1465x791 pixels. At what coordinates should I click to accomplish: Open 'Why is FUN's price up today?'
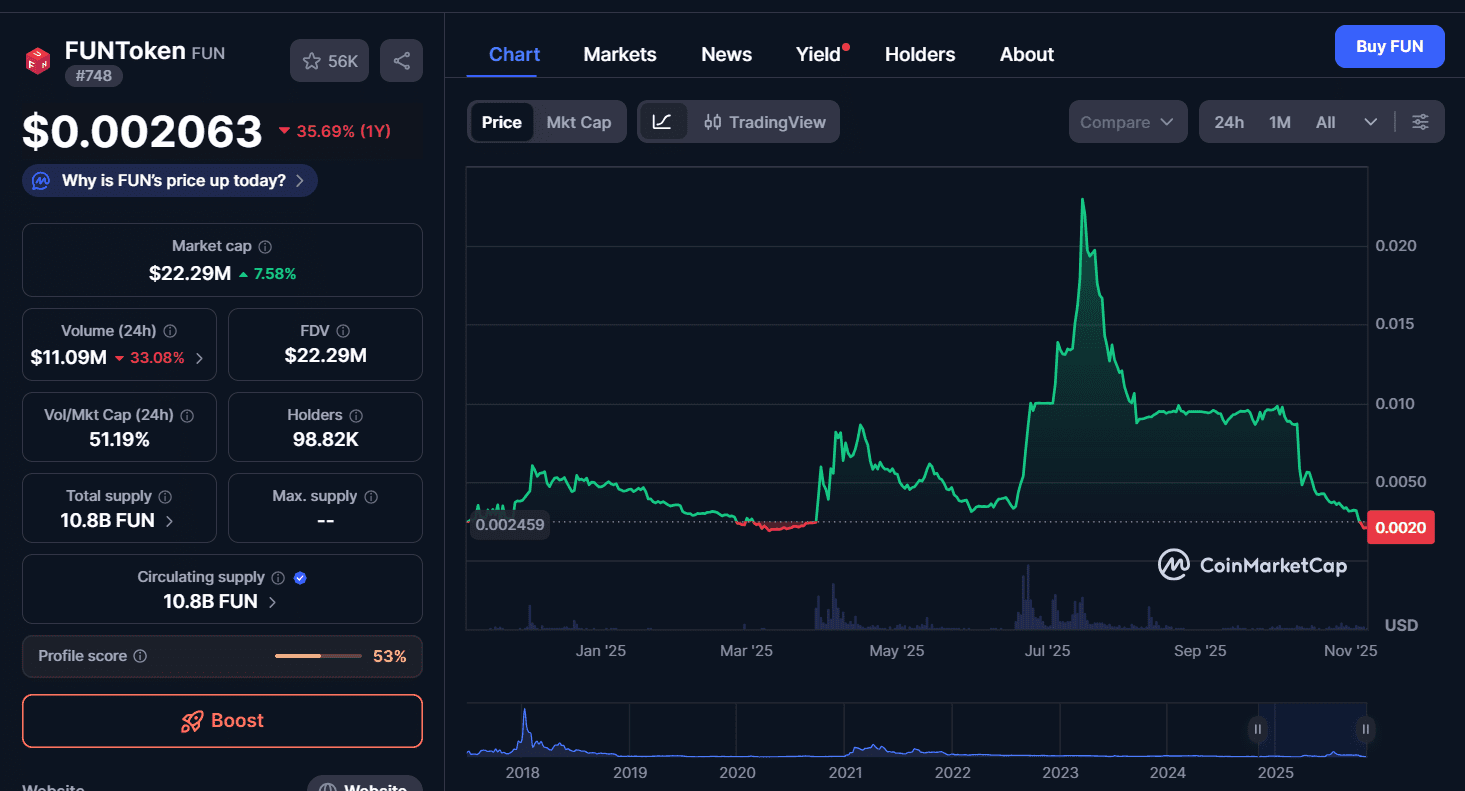coord(170,181)
